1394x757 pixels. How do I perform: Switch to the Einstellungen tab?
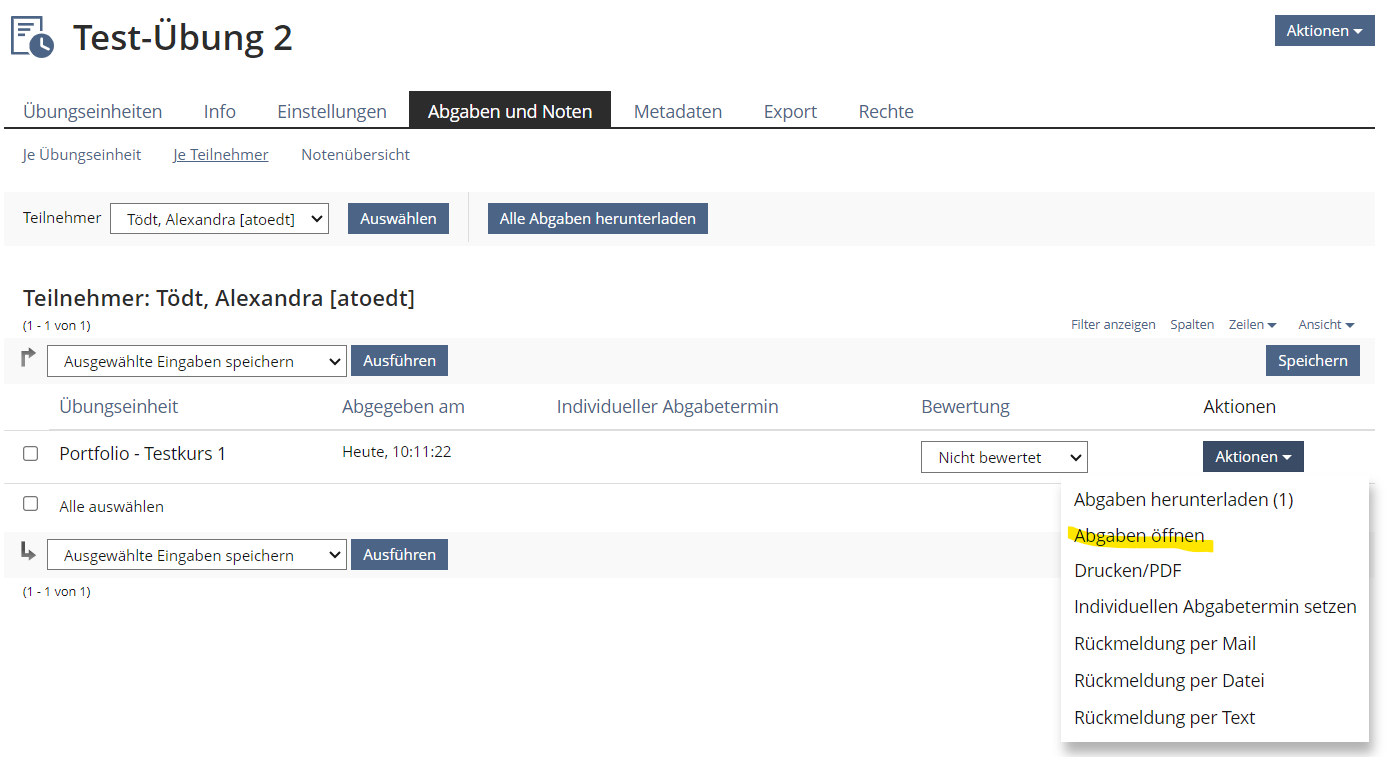[x=331, y=111]
